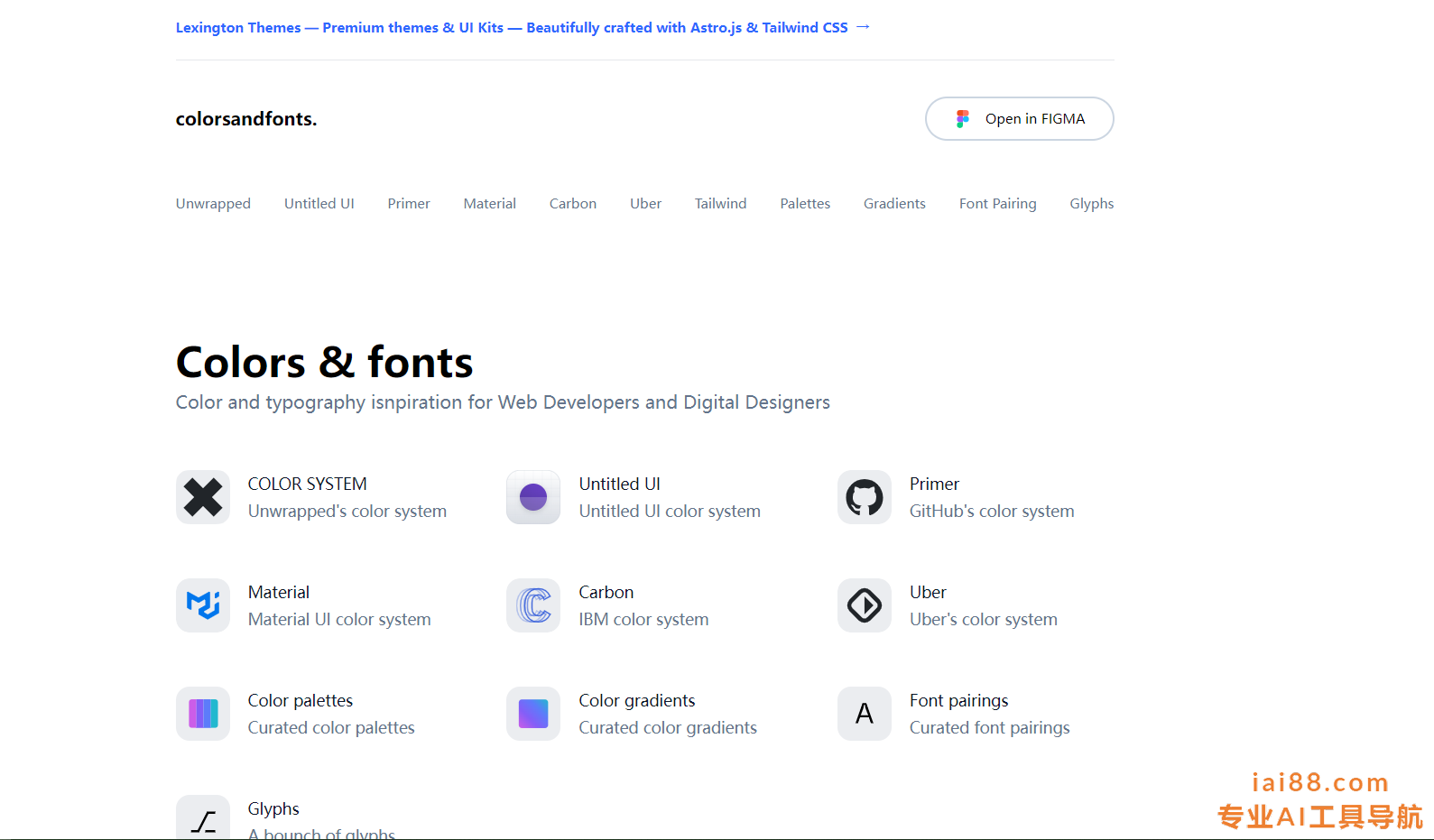Click "Curated font pairings" description
The image size is (1434, 840).
pyautogui.click(x=990, y=727)
